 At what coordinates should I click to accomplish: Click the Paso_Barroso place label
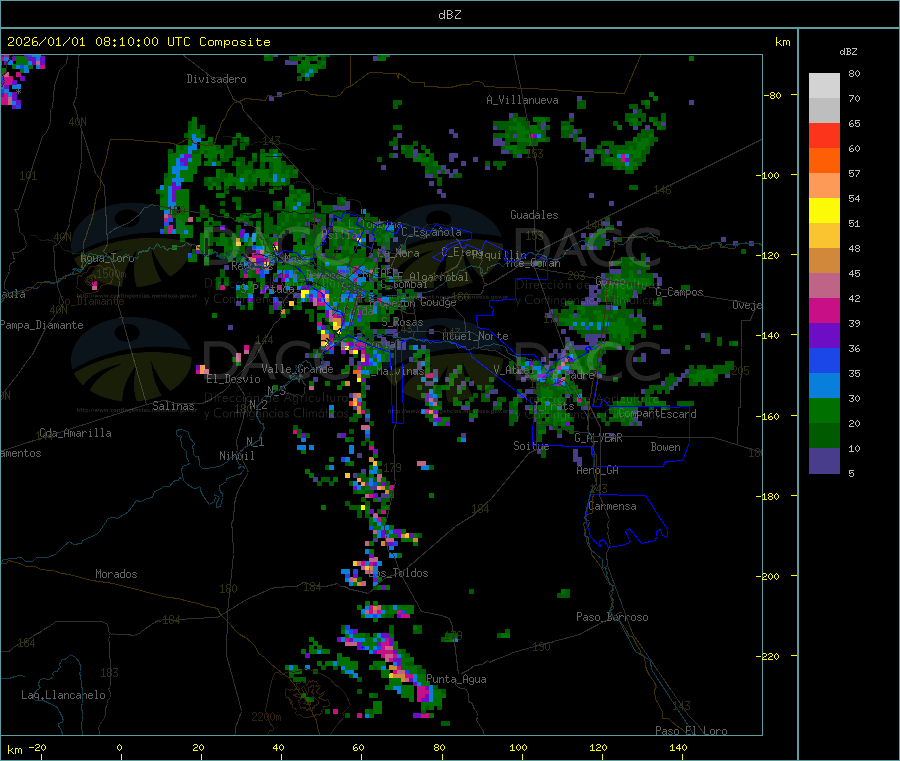coord(612,617)
